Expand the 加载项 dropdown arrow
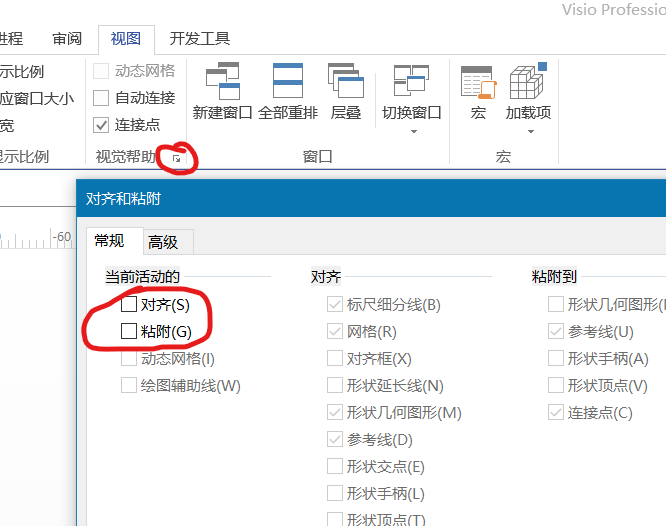This screenshot has width=666, height=526. click(531, 131)
